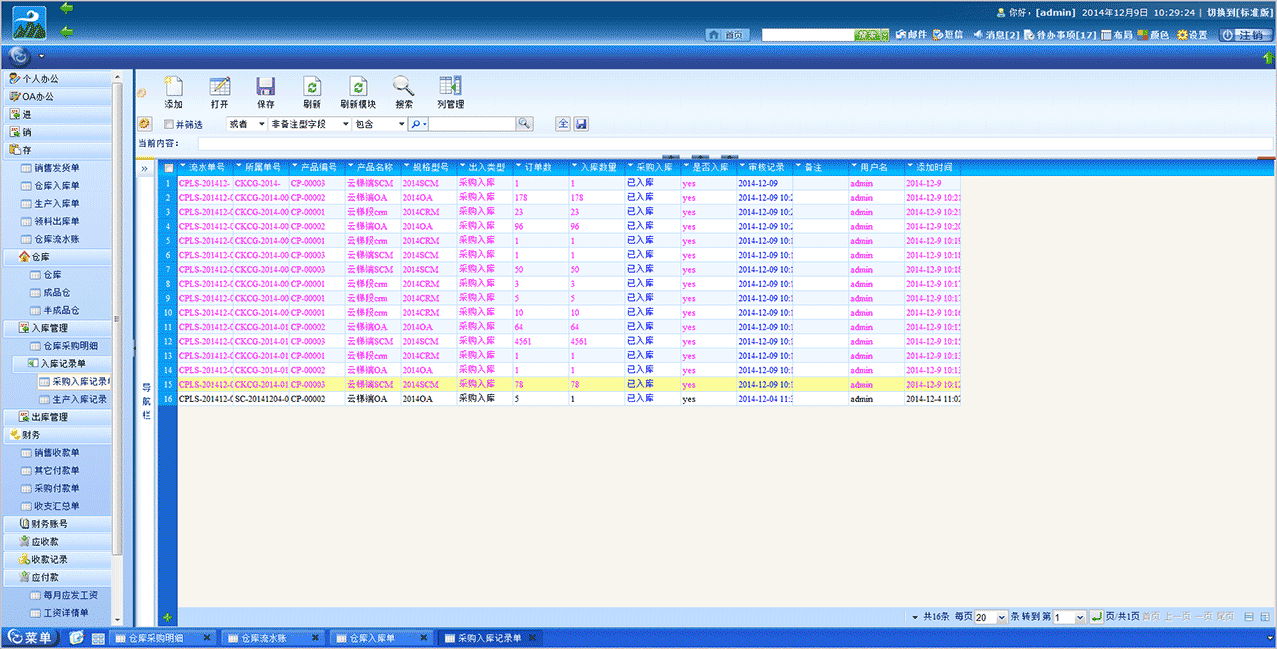Click the top bar search input field
This screenshot has width=1277, height=649.
pyautogui.click(x=808, y=35)
